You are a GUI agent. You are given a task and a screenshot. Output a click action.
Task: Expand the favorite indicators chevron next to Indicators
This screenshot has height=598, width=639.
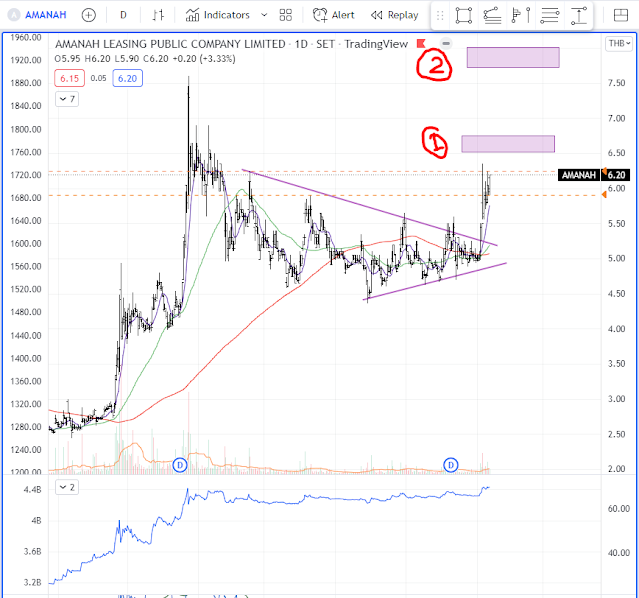pos(264,15)
